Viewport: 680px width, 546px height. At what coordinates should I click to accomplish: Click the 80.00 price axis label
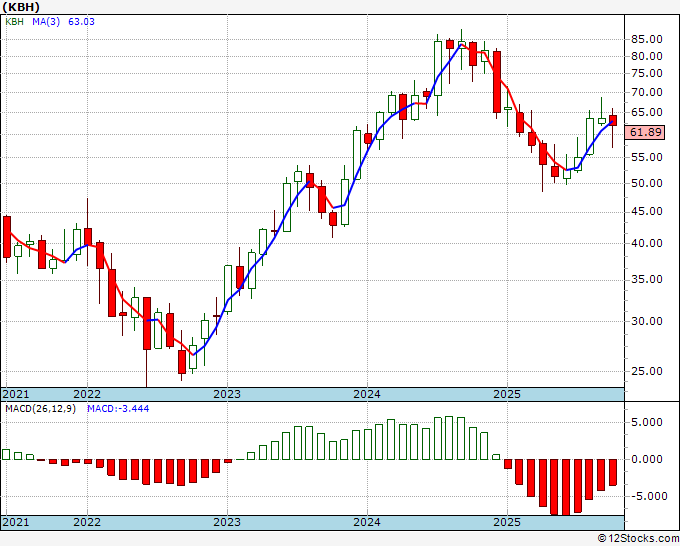[646, 56]
